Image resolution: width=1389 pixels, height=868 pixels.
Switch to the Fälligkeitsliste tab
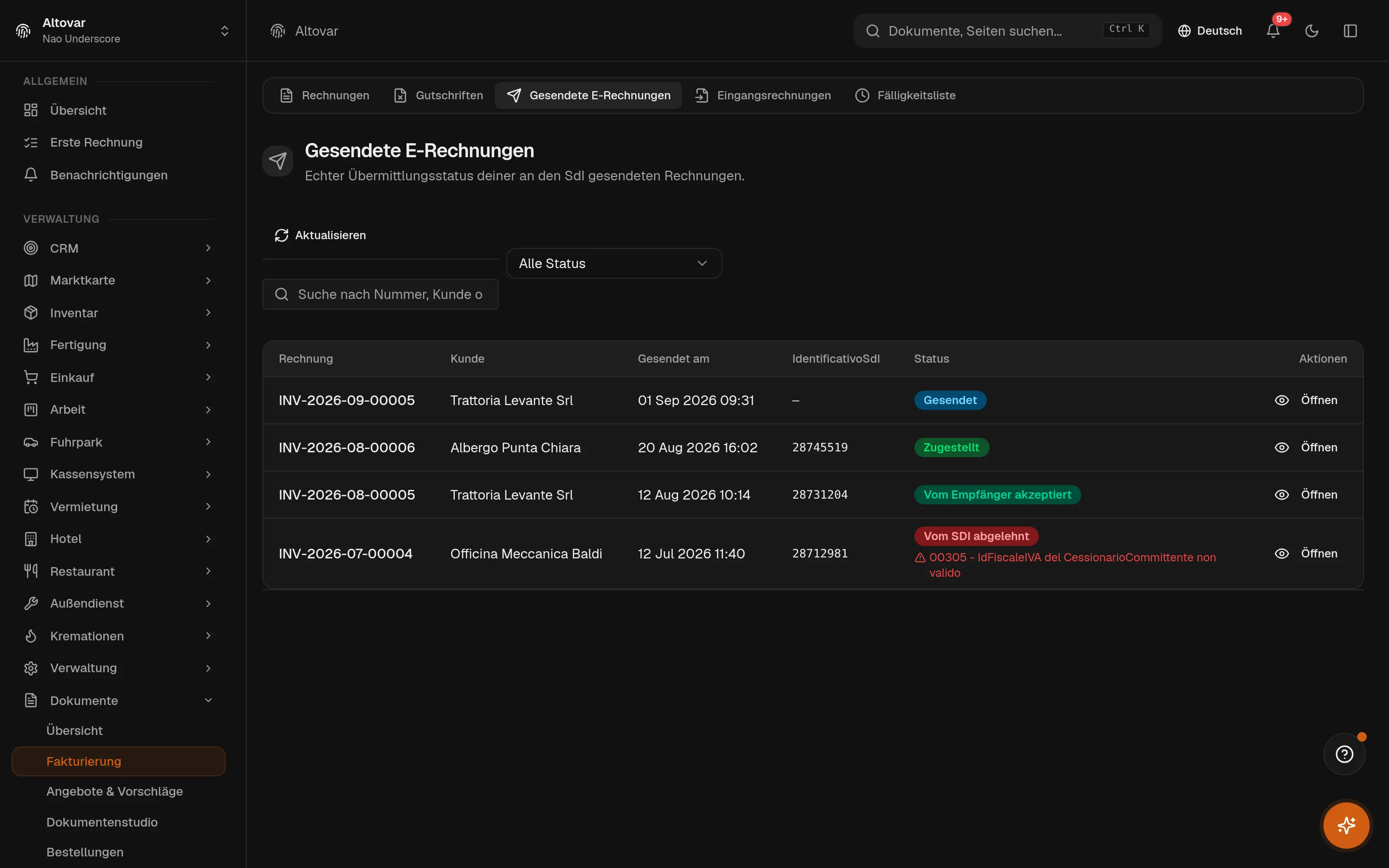pos(905,95)
